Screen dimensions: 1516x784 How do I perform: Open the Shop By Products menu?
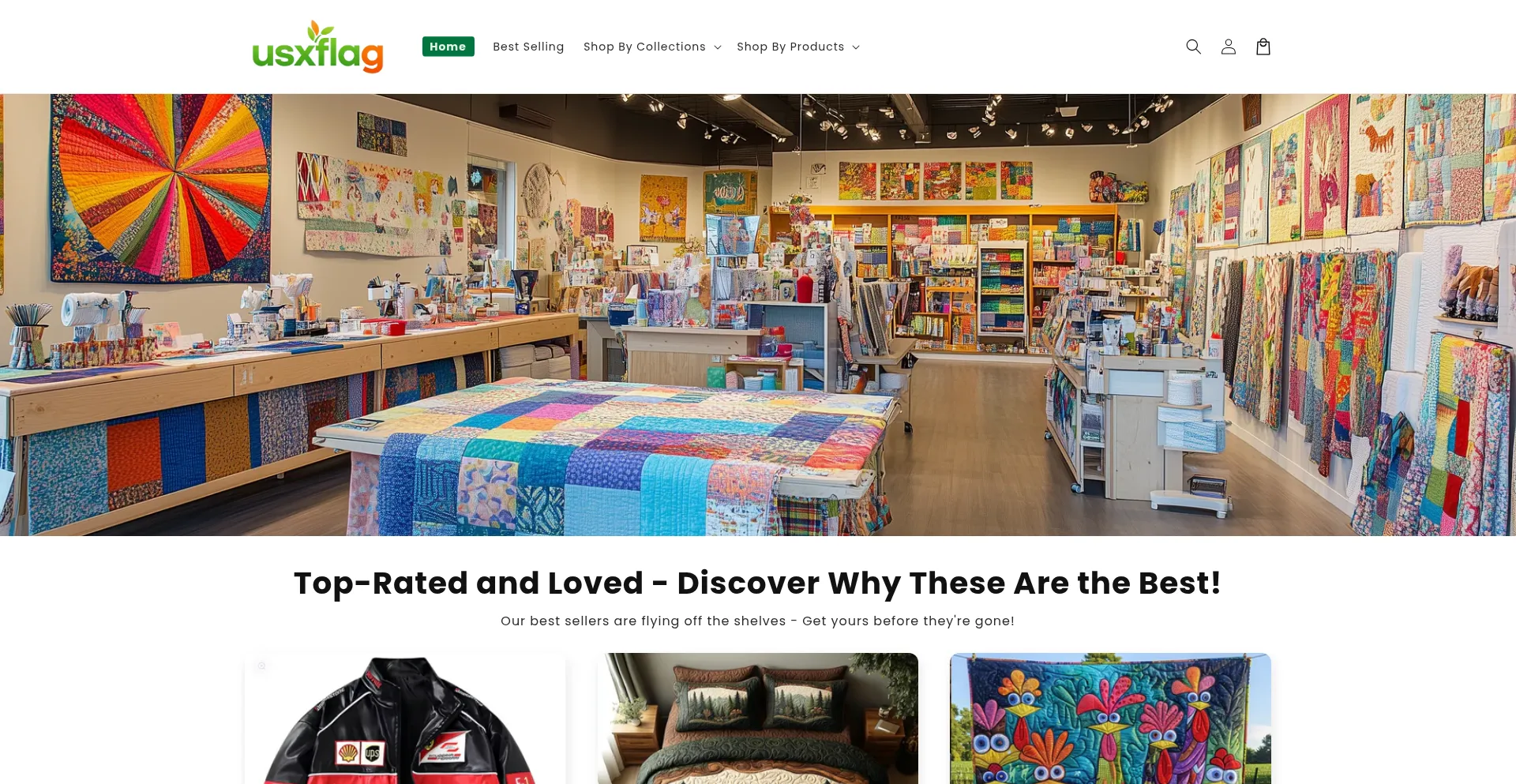coord(798,47)
